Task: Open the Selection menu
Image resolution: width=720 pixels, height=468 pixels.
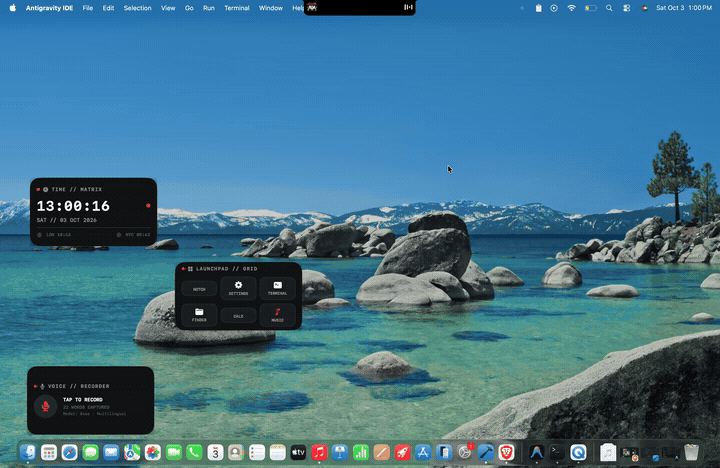Action: point(137,8)
